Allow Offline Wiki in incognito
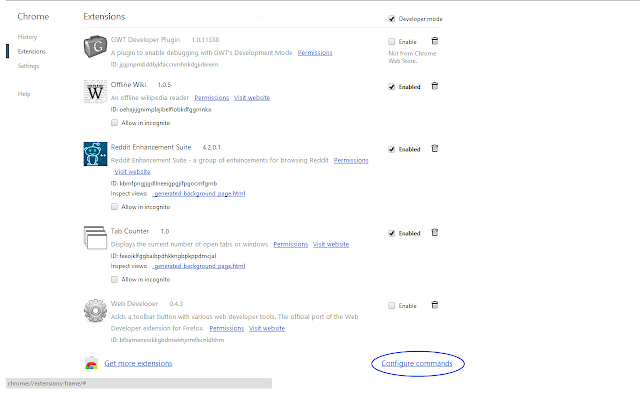Screen dimensions: 640x400 [114, 122]
